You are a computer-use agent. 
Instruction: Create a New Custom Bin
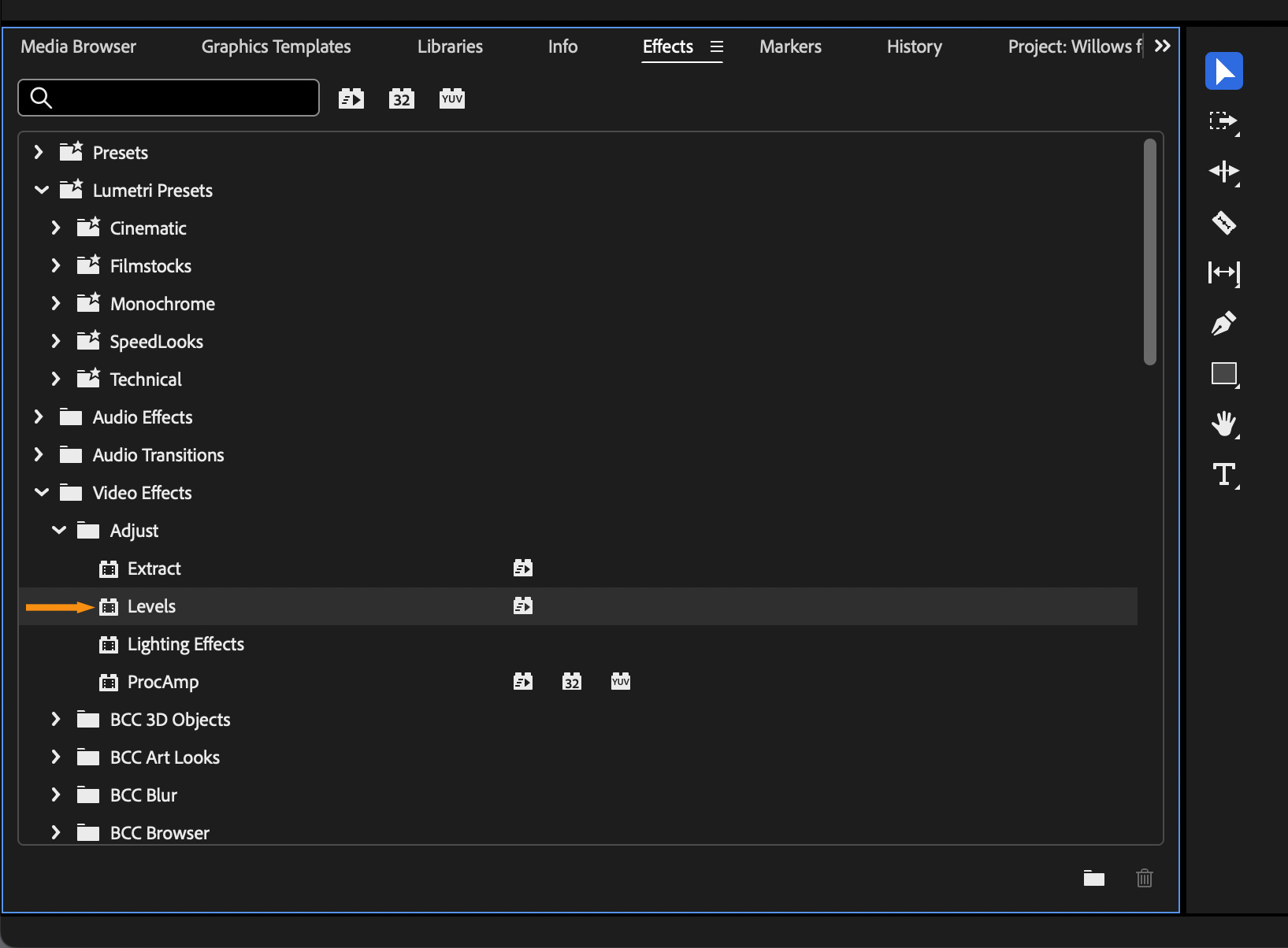pyautogui.click(x=1093, y=878)
